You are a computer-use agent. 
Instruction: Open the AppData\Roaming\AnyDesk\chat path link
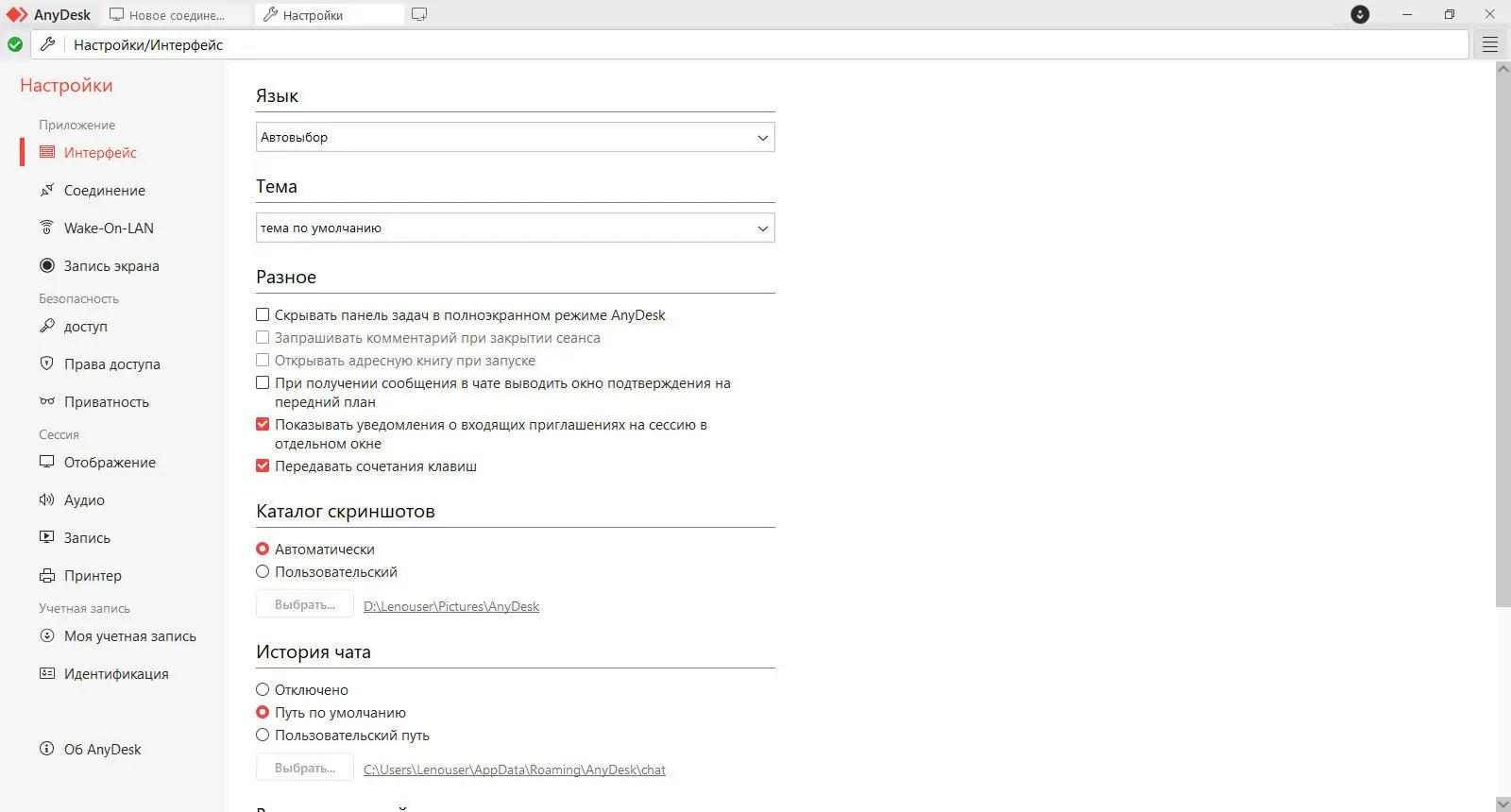515,770
